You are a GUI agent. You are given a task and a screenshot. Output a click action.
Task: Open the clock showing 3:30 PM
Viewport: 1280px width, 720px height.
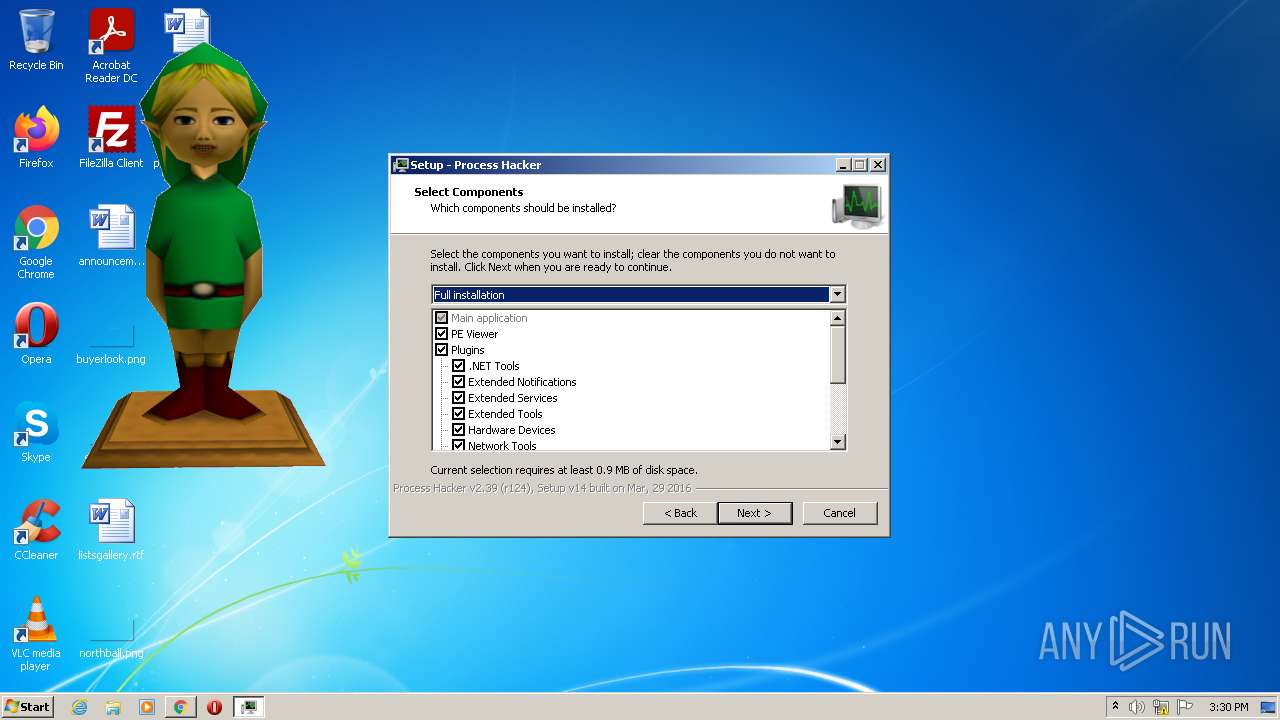click(x=1228, y=707)
